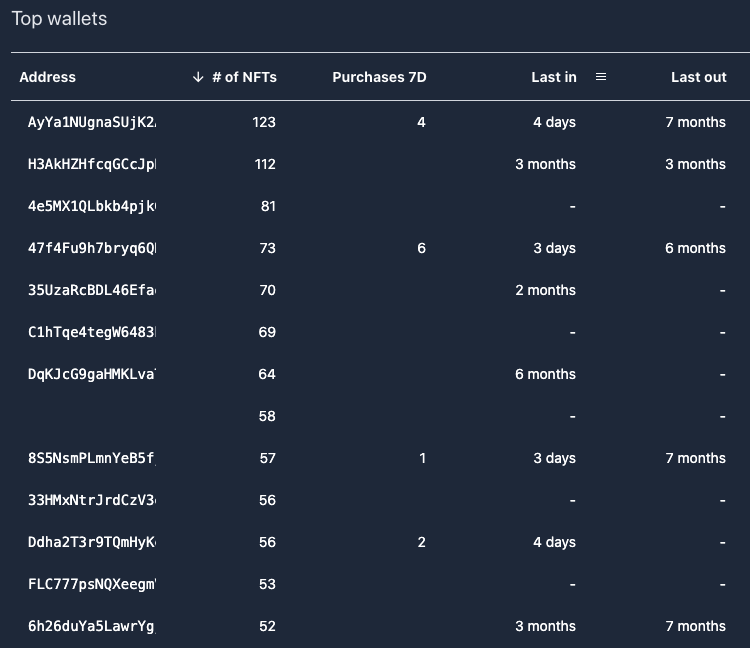Image resolution: width=750 pixels, height=648 pixels.
Task: Sort by Last out column header
Action: (x=698, y=77)
